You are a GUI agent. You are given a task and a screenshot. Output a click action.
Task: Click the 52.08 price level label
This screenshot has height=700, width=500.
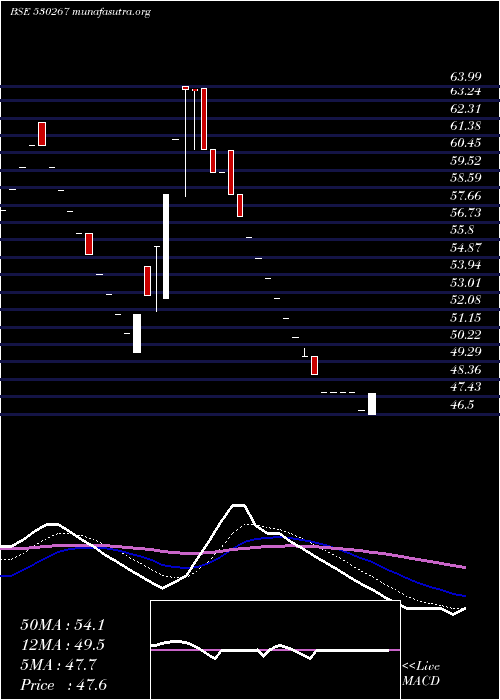point(465,300)
